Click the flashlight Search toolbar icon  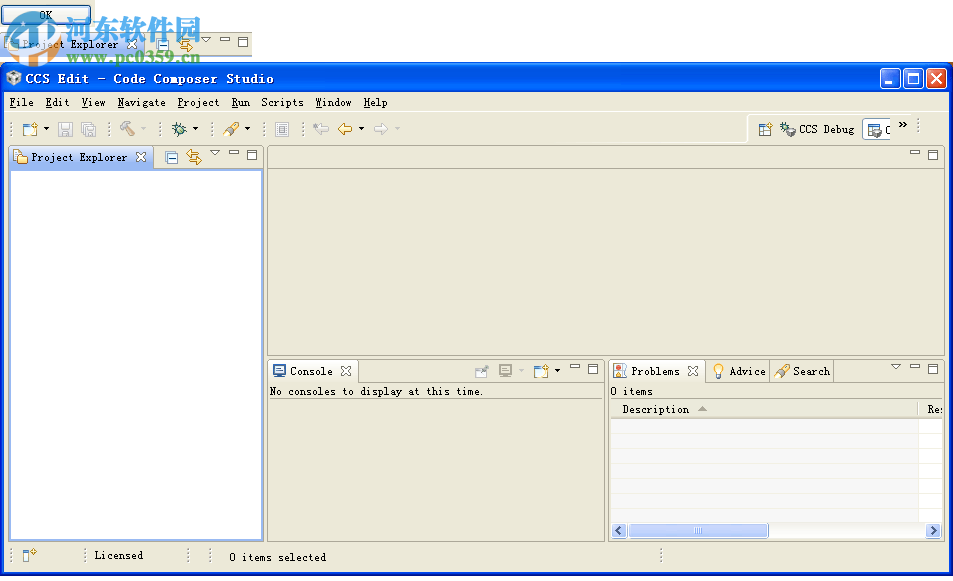(231, 129)
